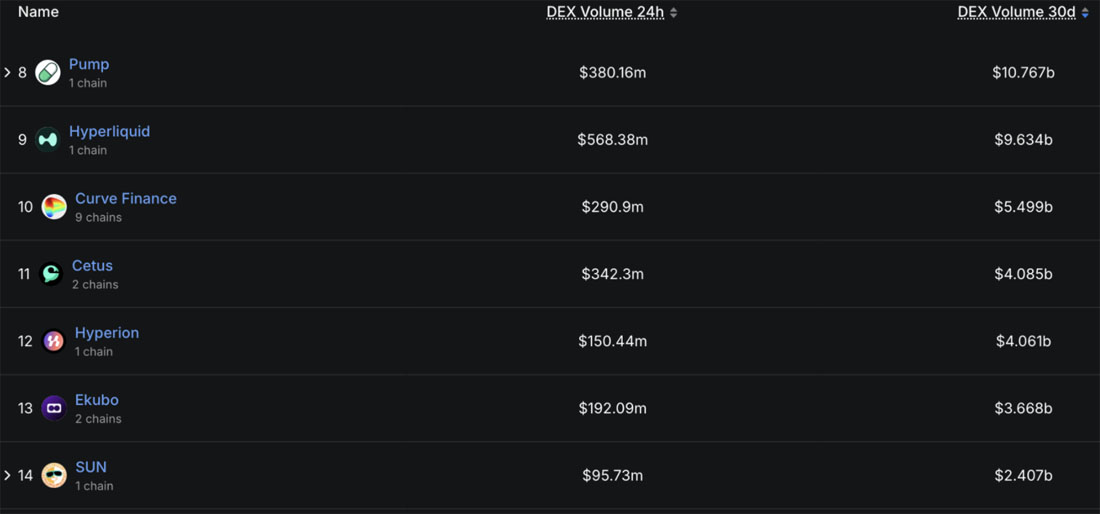Viewport: 1100px width, 514px height.
Task: Click the Ekubo purple logo icon
Action: point(54,408)
